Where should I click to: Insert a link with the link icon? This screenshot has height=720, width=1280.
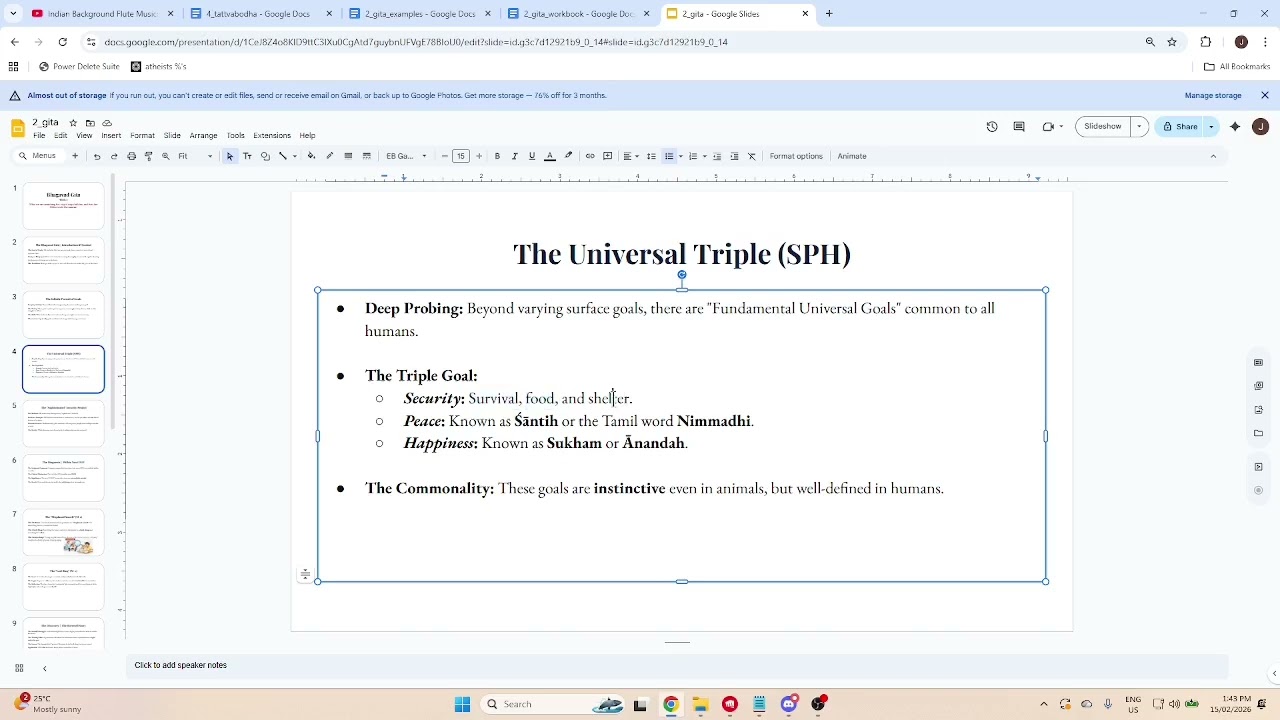pyautogui.click(x=590, y=156)
